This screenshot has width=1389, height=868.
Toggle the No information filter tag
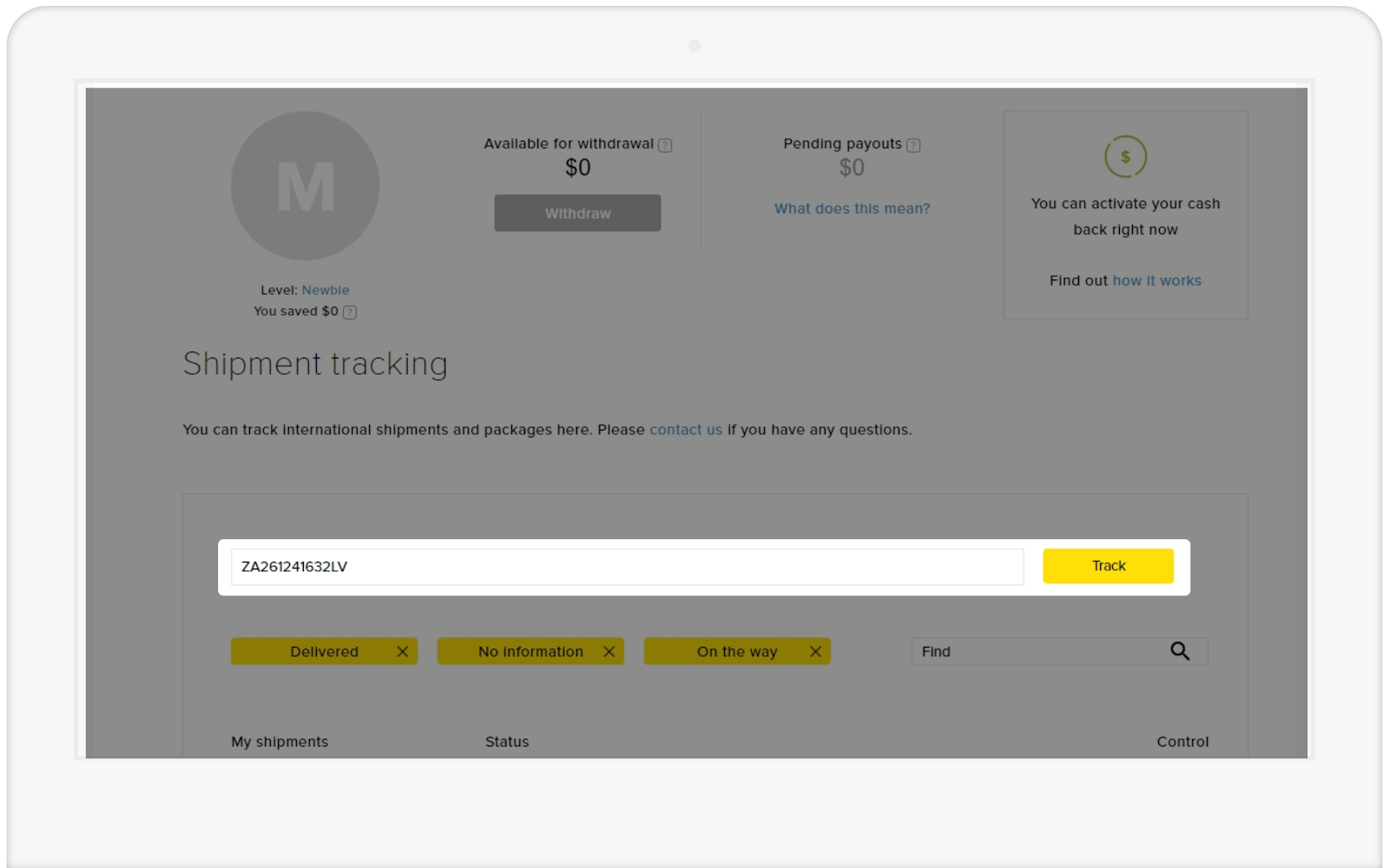pos(530,651)
